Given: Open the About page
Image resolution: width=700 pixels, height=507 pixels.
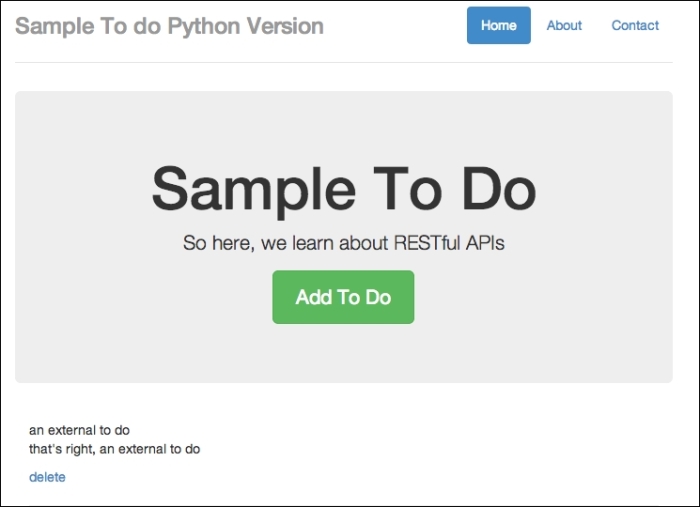Looking at the screenshot, I should pos(564,25).
